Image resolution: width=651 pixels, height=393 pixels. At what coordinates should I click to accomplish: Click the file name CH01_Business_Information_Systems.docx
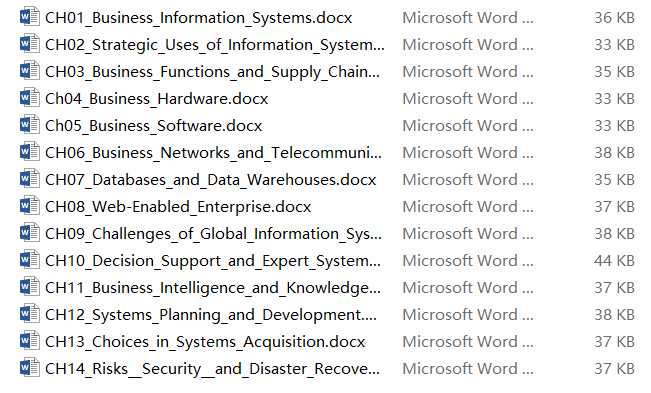coord(198,18)
